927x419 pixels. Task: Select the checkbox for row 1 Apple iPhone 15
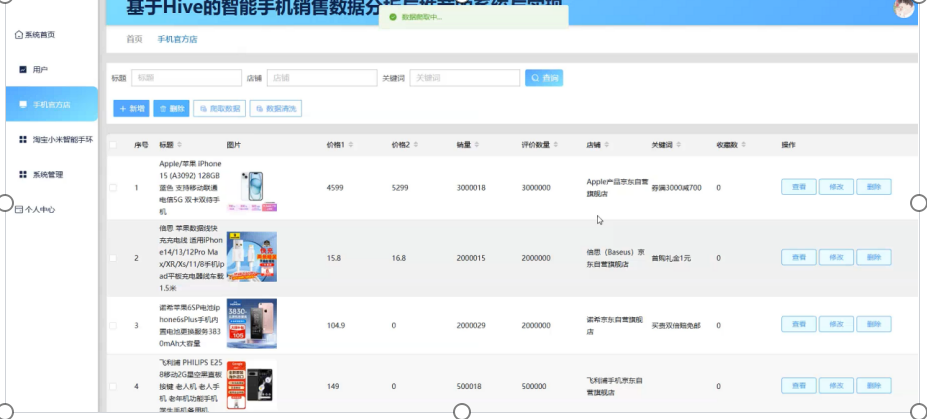113,188
